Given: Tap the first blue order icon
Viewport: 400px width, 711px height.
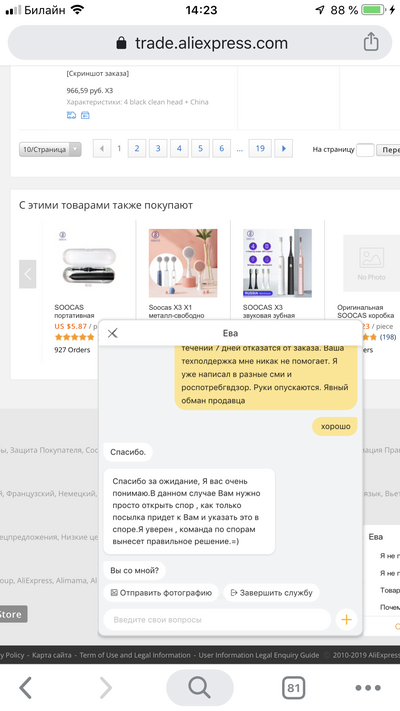Looking at the screenshot, I should [x=71, y=115].
